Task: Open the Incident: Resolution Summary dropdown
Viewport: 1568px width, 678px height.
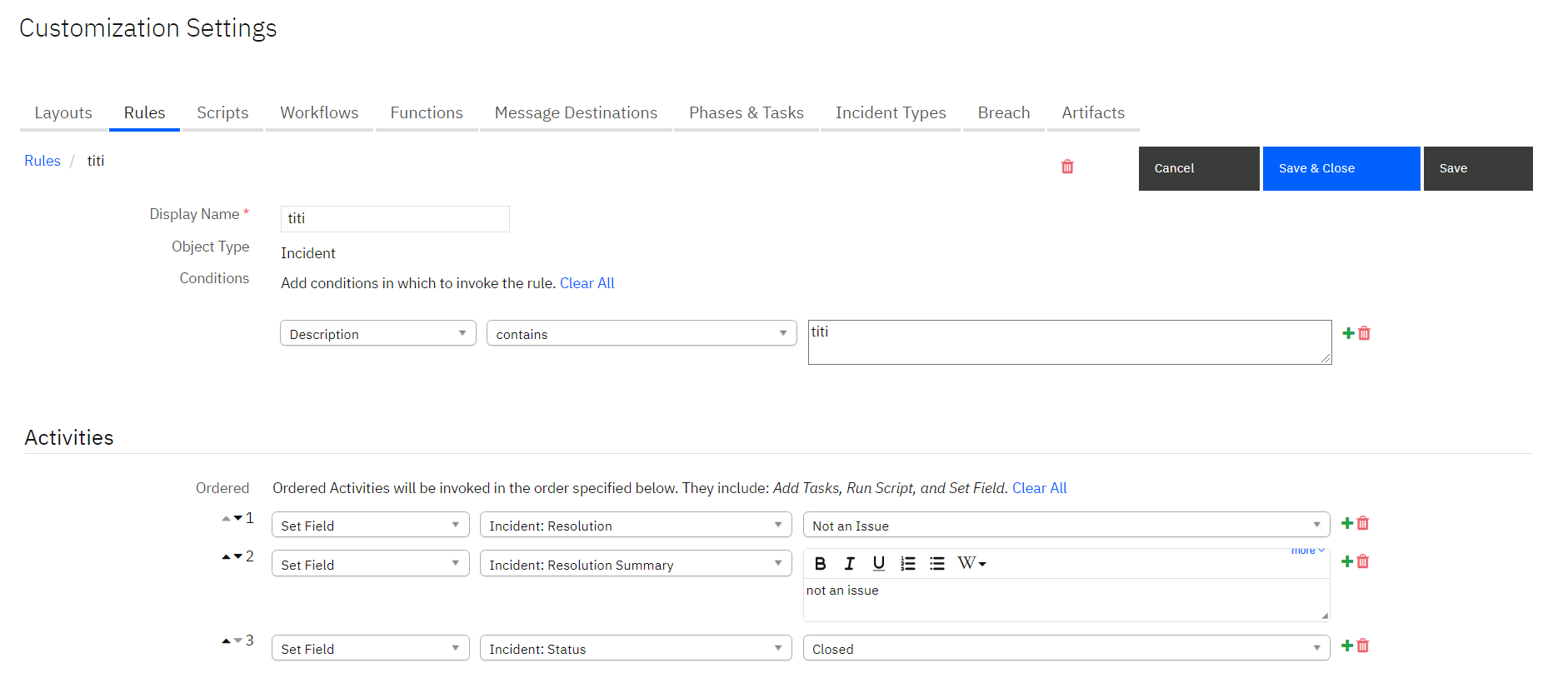Action: [x=636, y=564]
